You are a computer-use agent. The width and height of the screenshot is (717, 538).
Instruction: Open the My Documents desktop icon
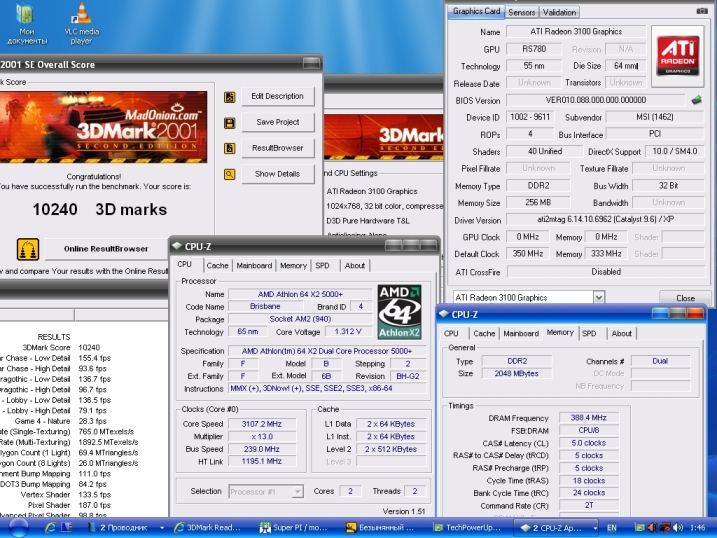pyautogui.click(x=26, y=23)
